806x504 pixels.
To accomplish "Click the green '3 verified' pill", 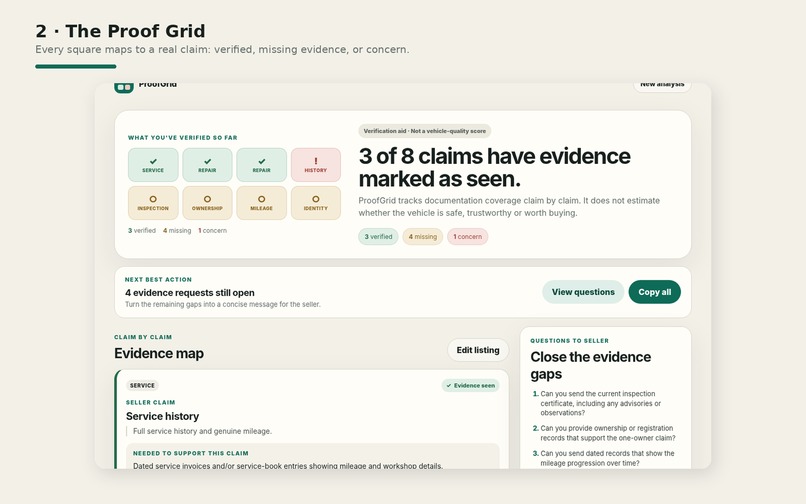I will tap(378, 237).
